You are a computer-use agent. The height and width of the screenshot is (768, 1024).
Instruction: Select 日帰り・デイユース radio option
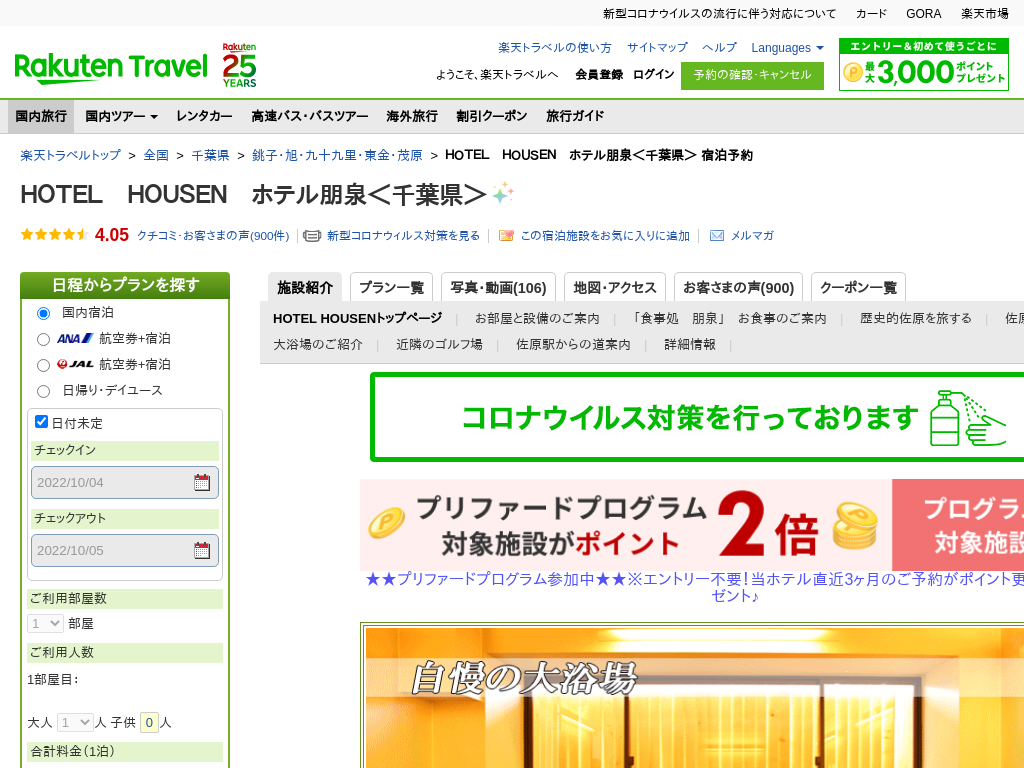(x=43, y=391)
